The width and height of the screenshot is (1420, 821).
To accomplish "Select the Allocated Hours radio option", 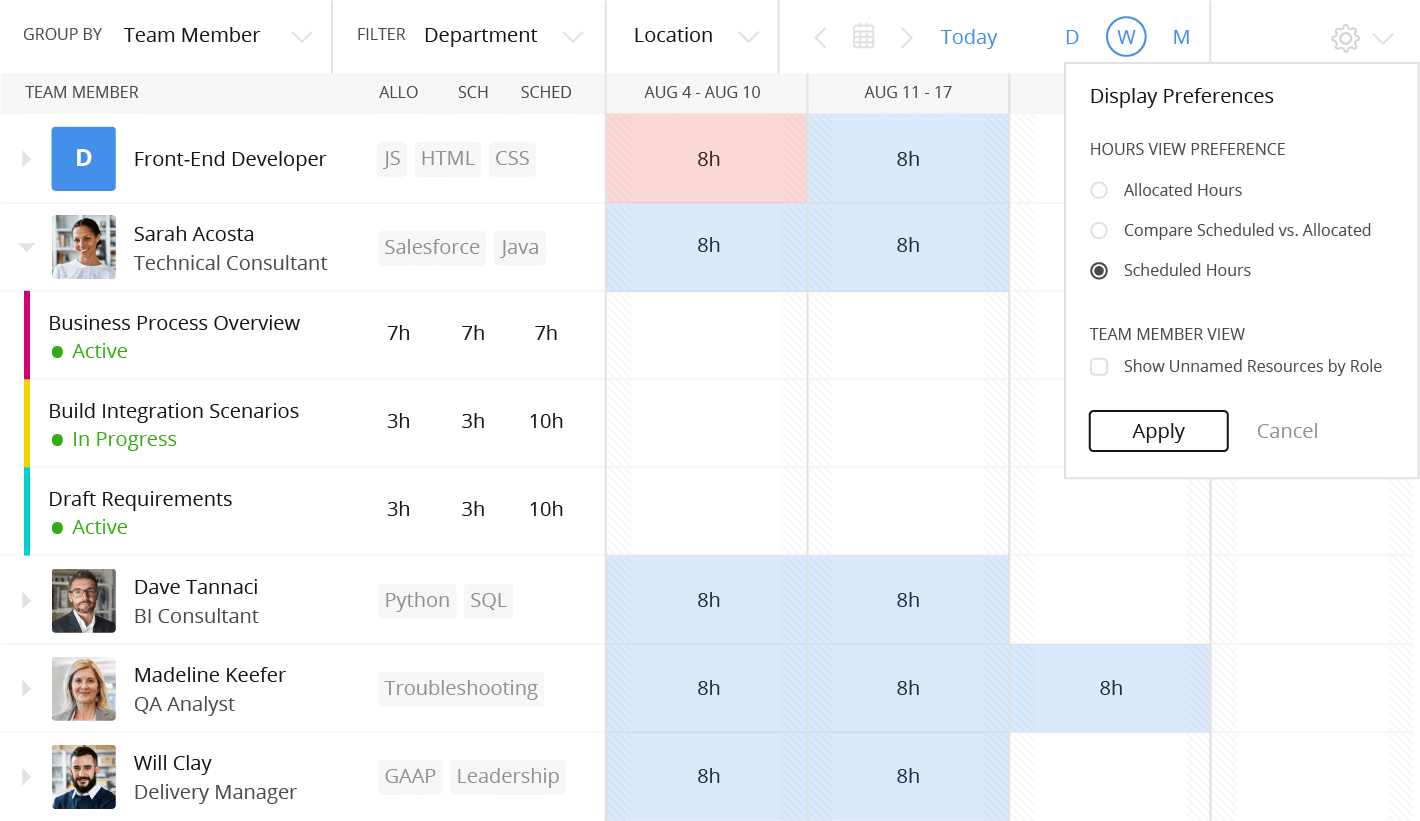I will coord(1099,190).
